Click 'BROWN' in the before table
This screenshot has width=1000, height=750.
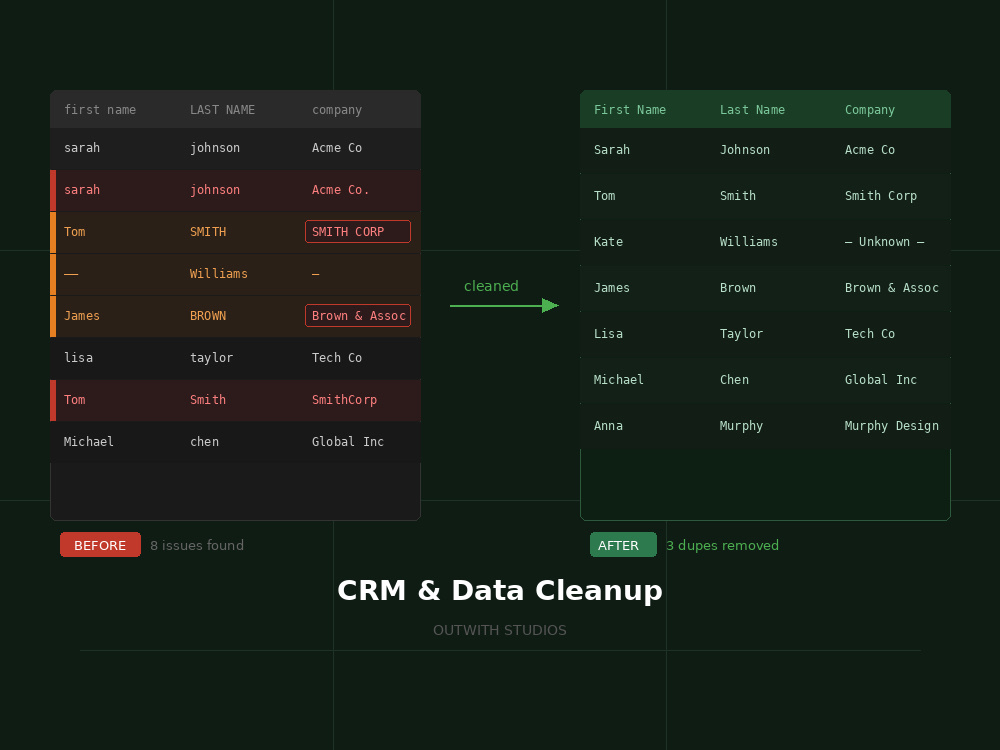[x=208, y=316]
